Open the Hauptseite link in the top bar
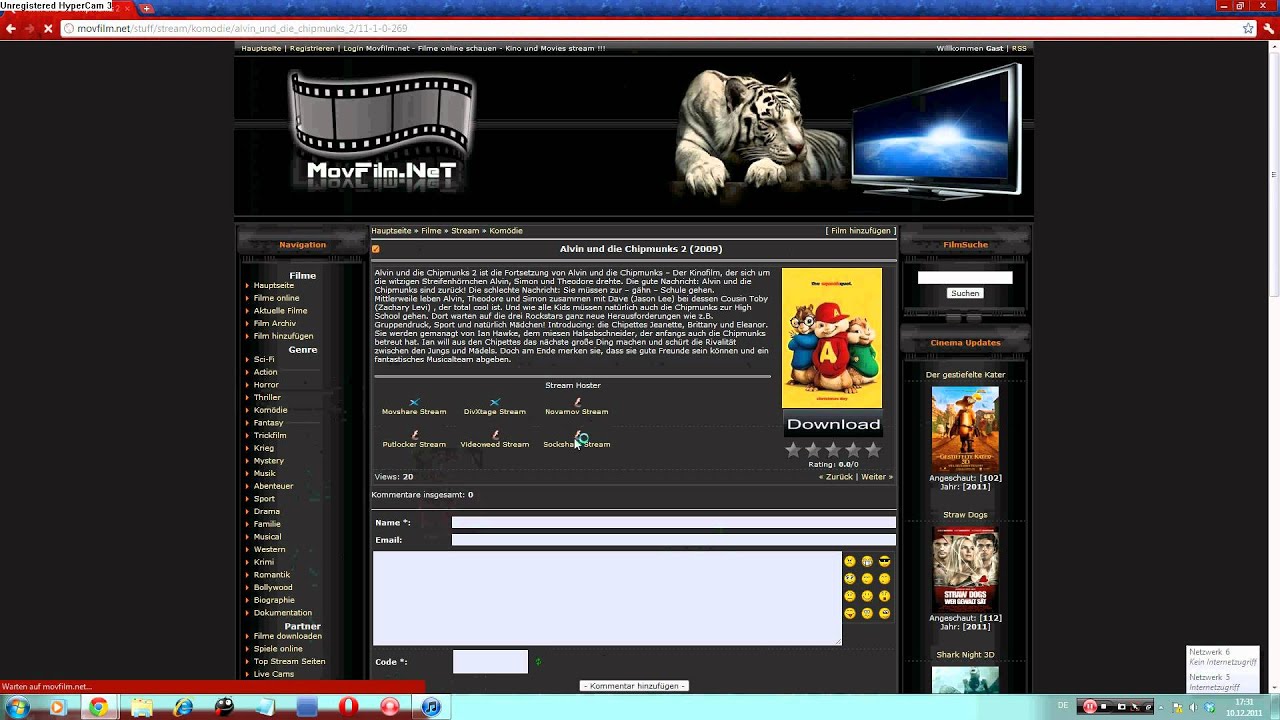The image size is (1280, 720). click(261, 48)
